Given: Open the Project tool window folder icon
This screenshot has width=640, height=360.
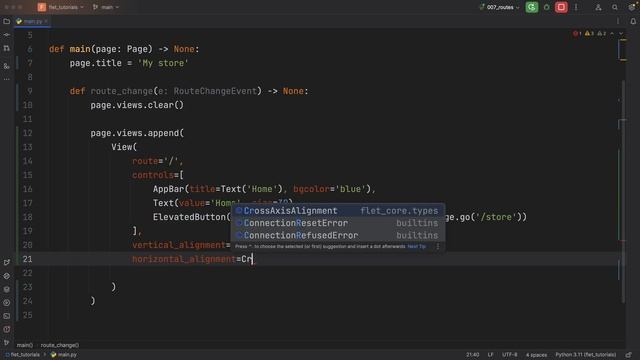Looking at the screenshot, I should pyautogui.click(x=7, y=21).
